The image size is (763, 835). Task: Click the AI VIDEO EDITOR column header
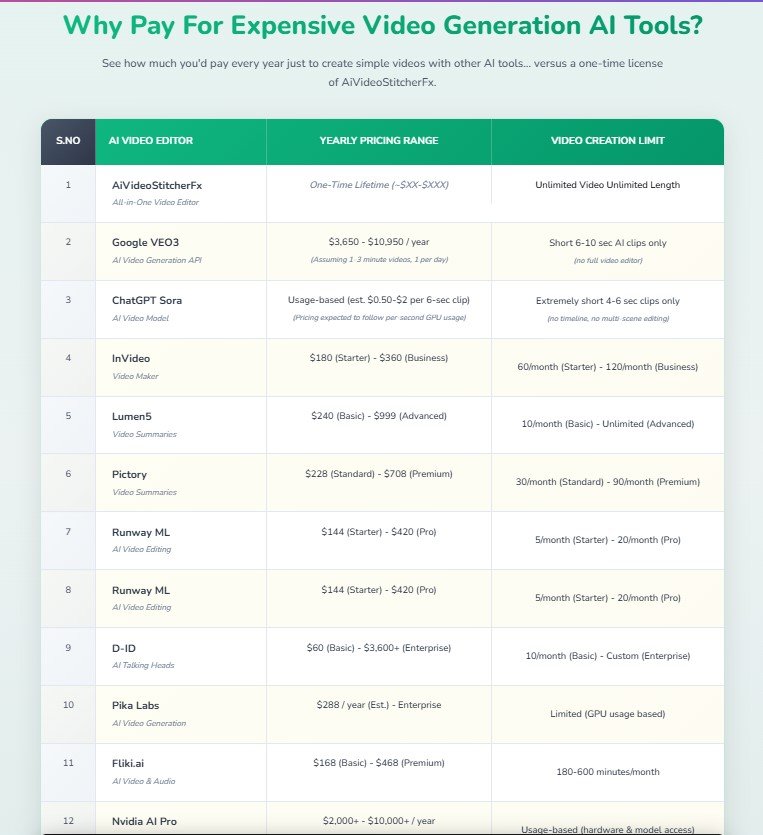(151, 141)
